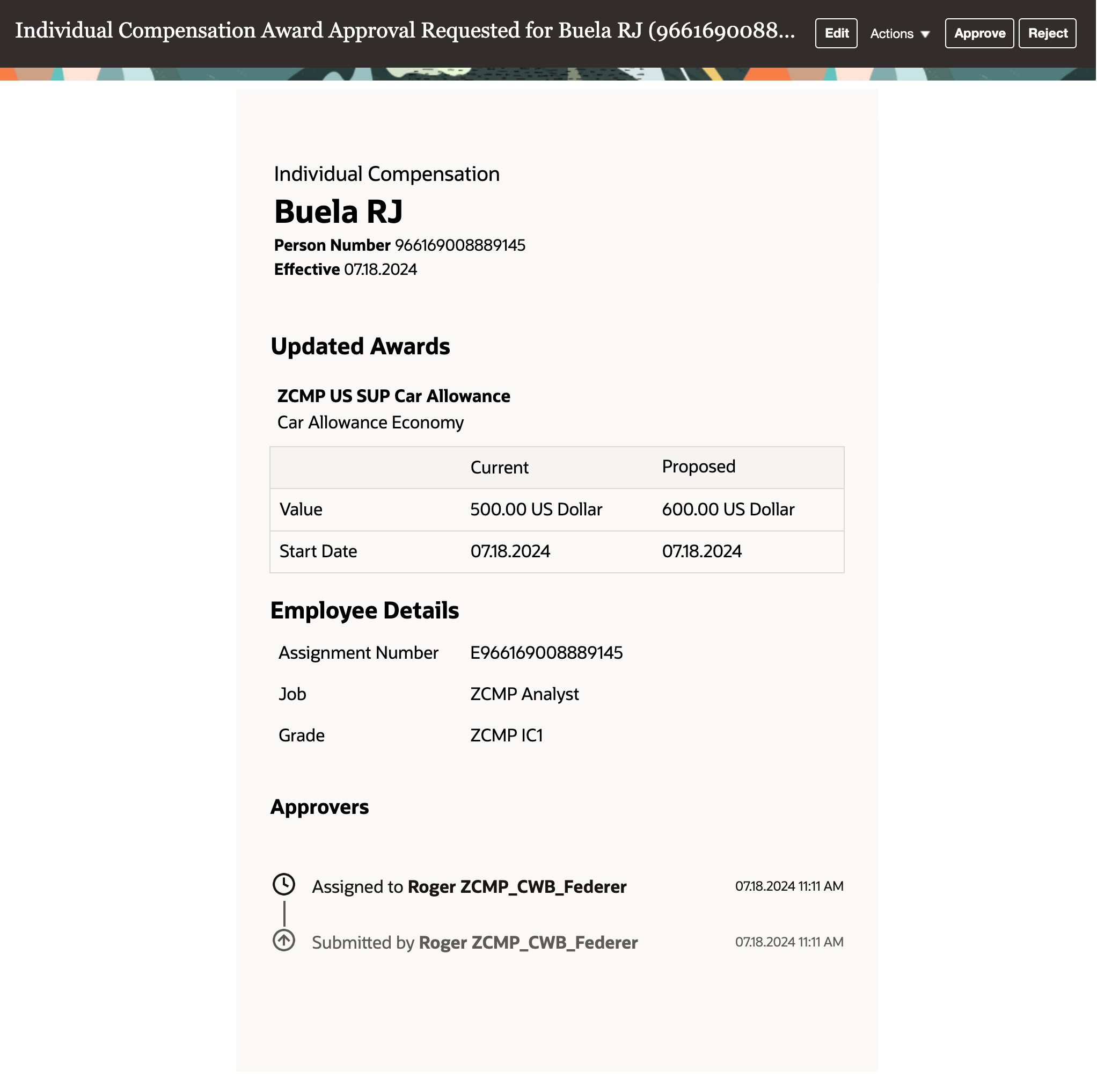The height and width of the screenshot is (1092, 1097).
Task: Select current value 500.00 US Dollar
Action: [x=537, y=510]
